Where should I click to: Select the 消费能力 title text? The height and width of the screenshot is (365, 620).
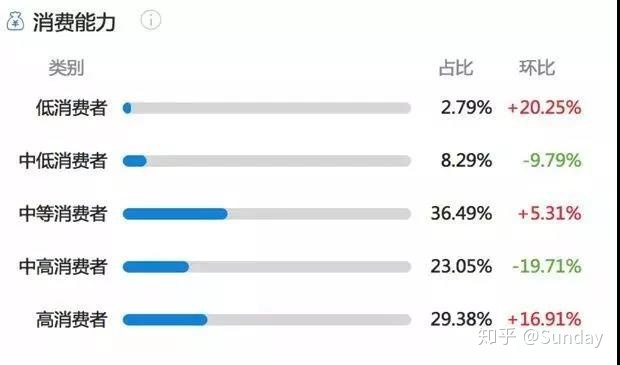point(74,22)
